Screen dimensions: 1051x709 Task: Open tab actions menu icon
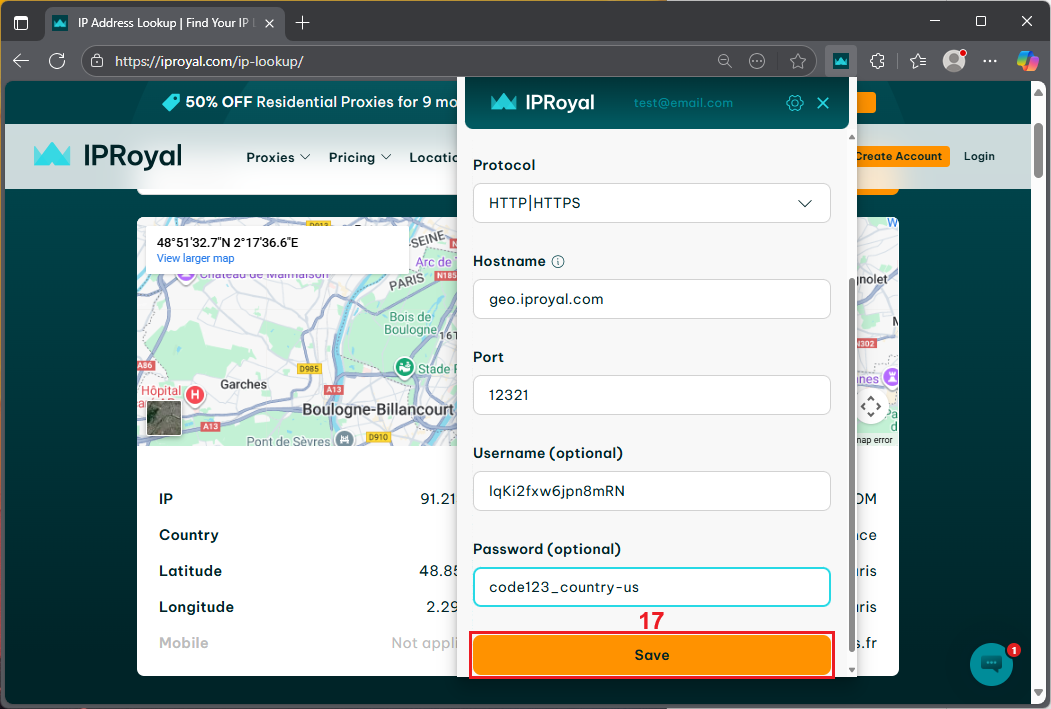pos(21,23)
